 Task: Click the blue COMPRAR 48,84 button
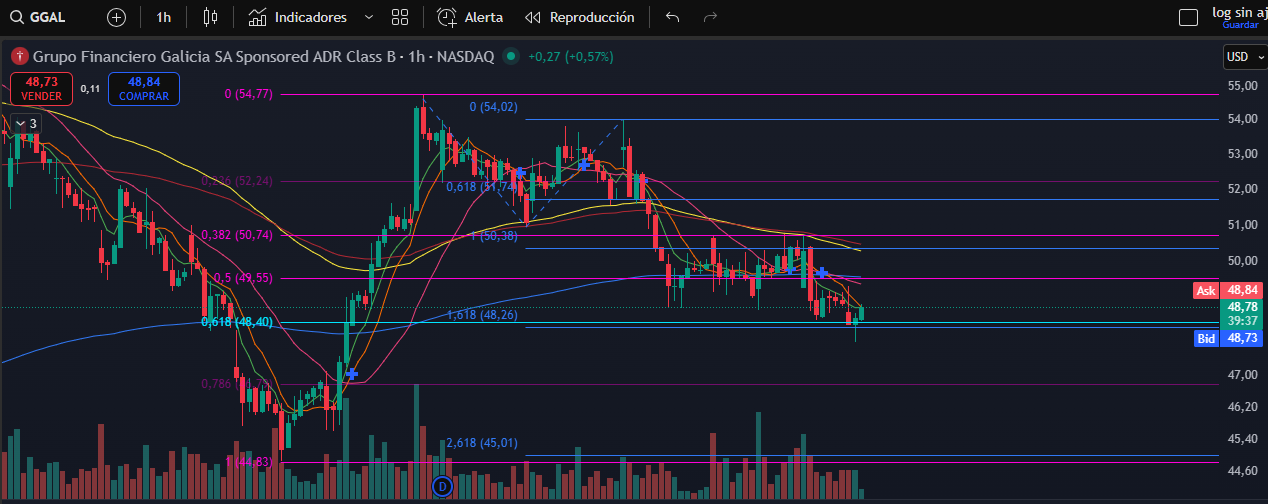(144, 88)
